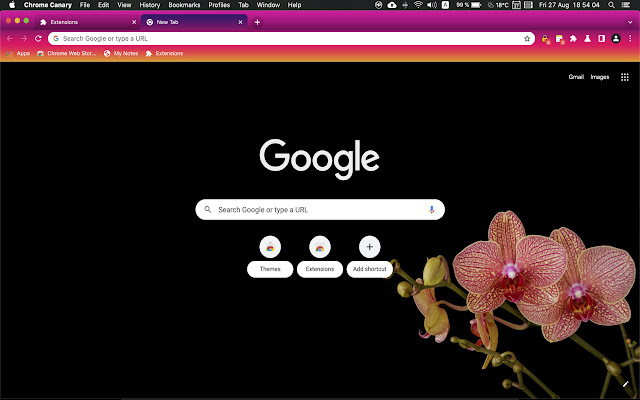Open the Google apps grid
640x400 pixels.
tap(625, 76)
